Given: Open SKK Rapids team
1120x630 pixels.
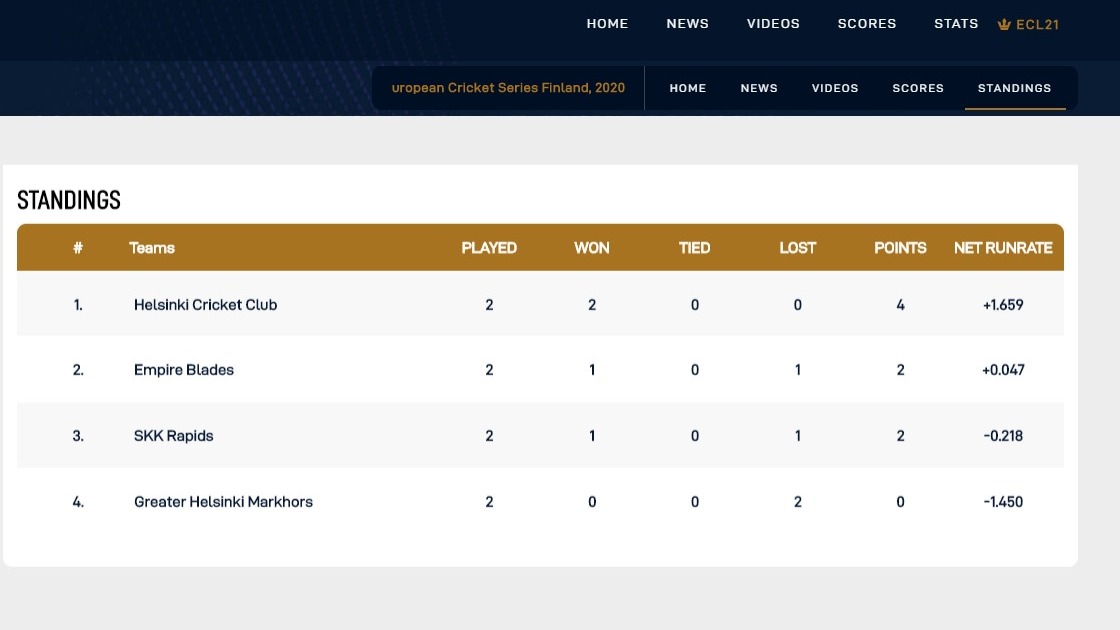Looking at the screenshot, I should click(x=174, y=436).
